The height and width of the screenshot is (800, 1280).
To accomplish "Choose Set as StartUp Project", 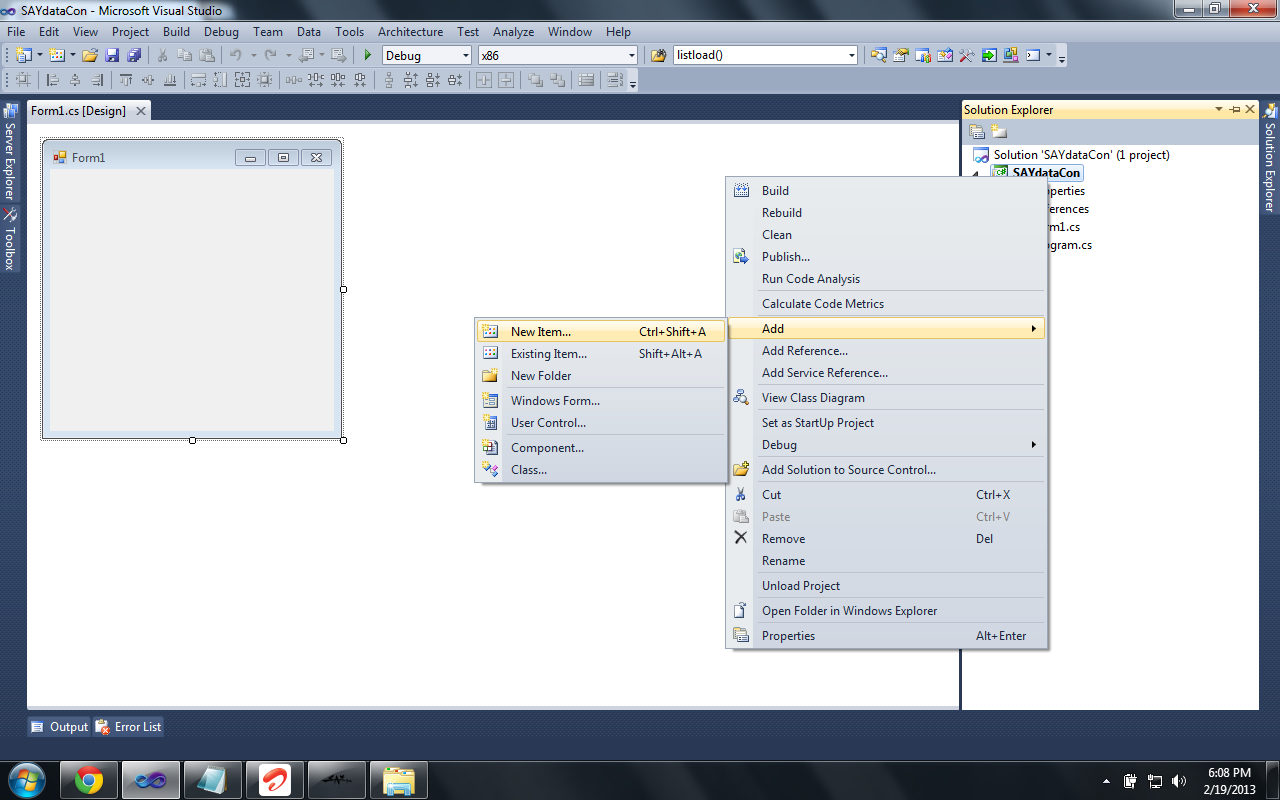I will (x=886, y=423).
